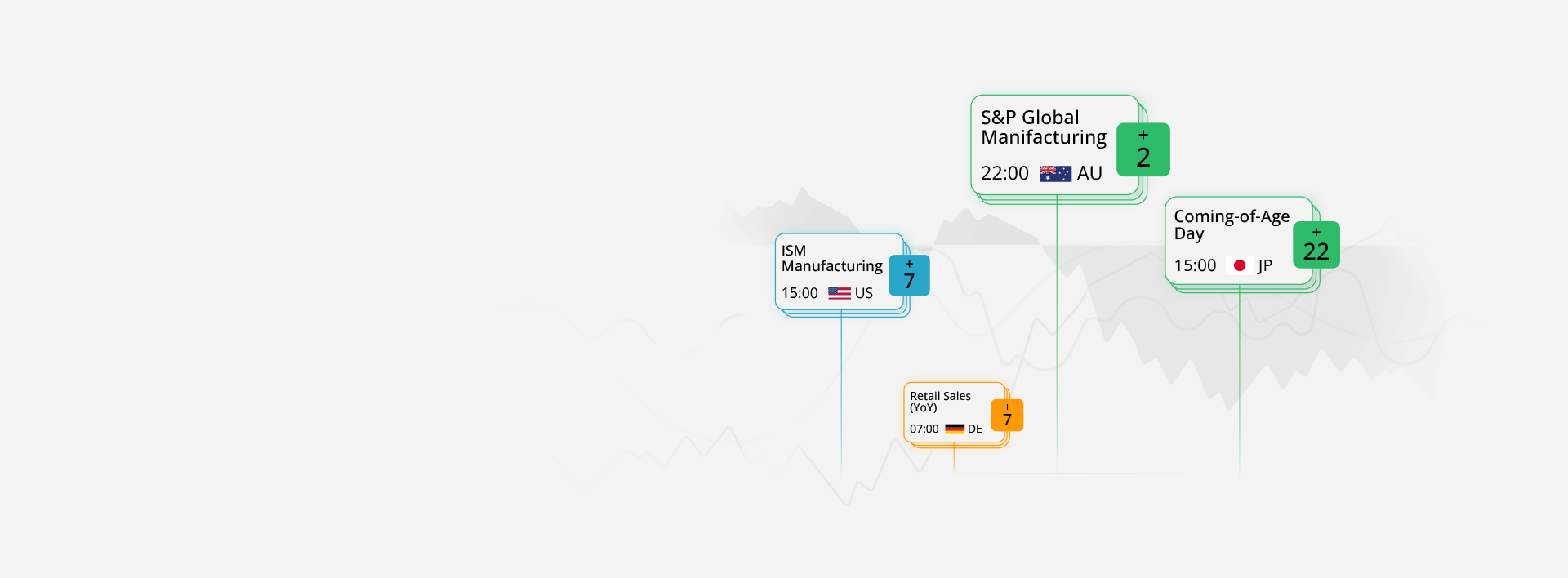Click the German flag icon

point(955,429)
